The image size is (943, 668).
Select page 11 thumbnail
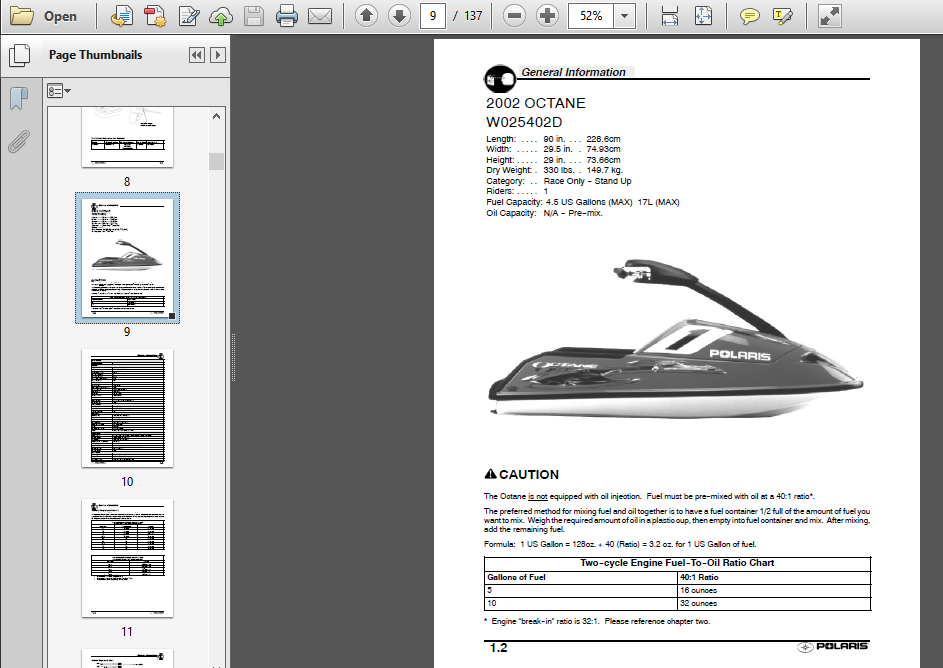(127, 558)
